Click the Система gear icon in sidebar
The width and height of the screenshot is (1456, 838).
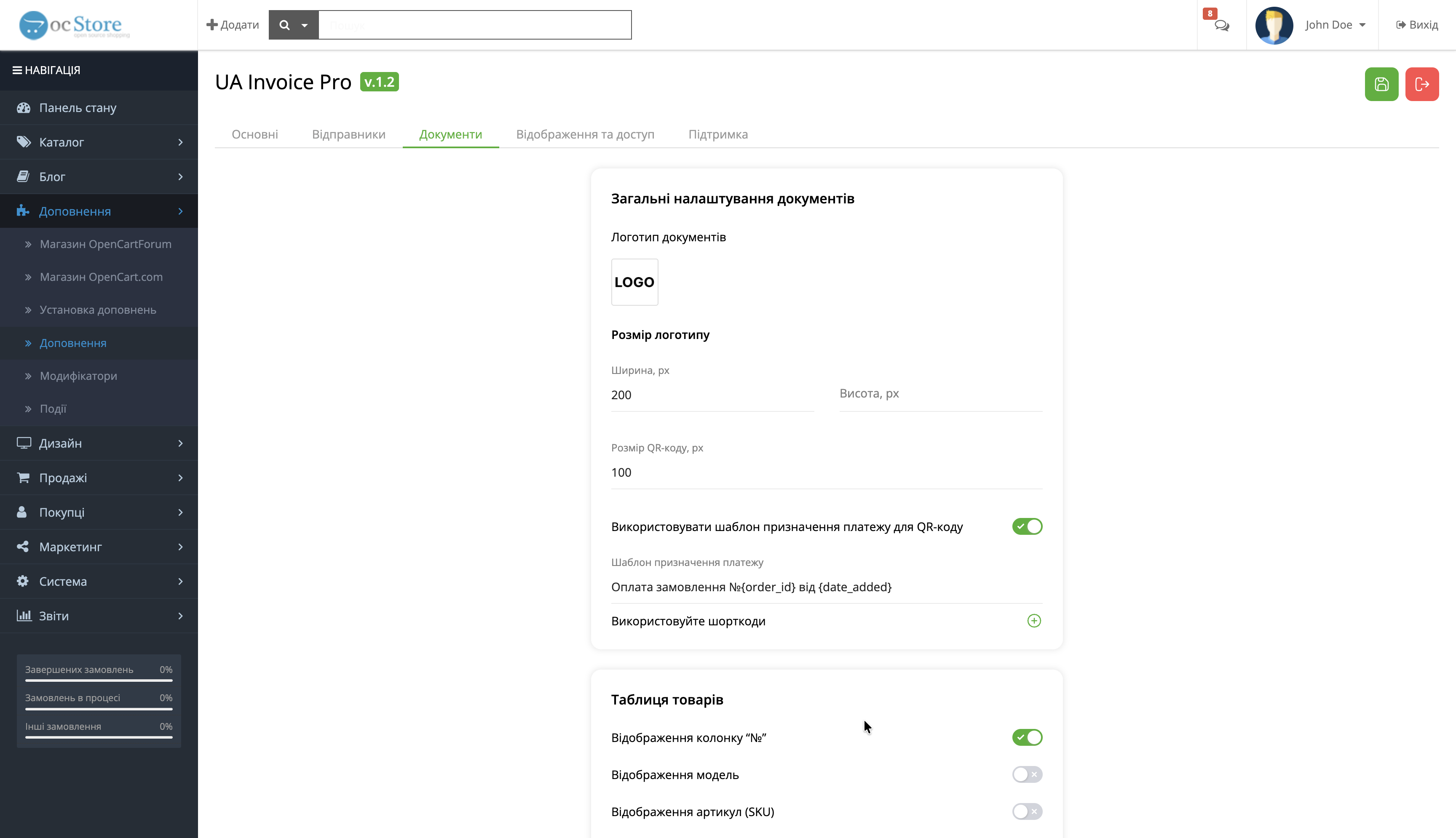tap(23, 581)
